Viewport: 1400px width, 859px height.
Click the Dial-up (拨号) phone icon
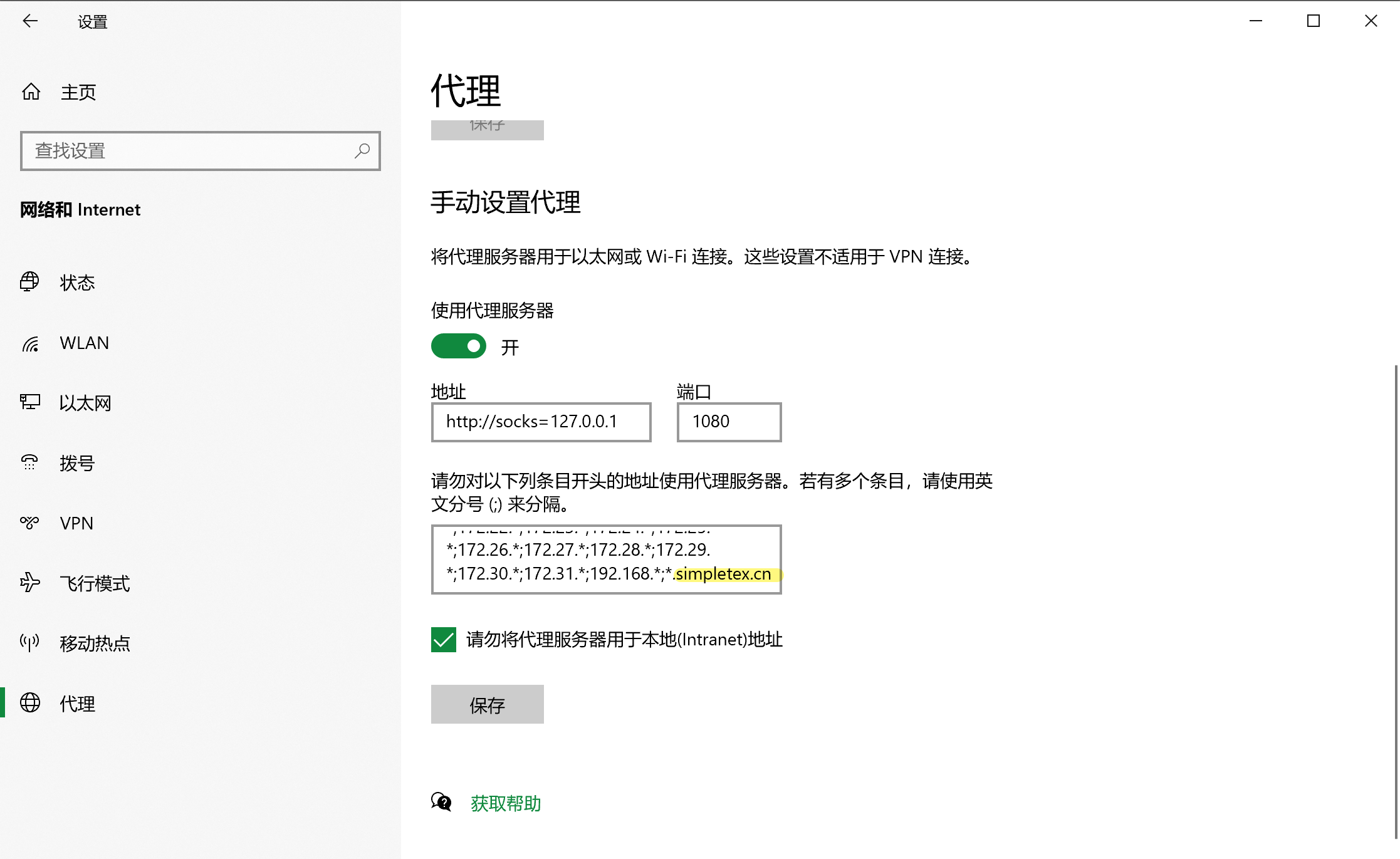pyautogui.click(x=29, y=463)
